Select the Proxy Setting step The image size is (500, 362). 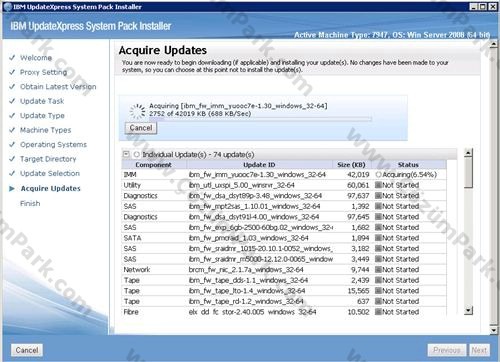coord(43,72)
